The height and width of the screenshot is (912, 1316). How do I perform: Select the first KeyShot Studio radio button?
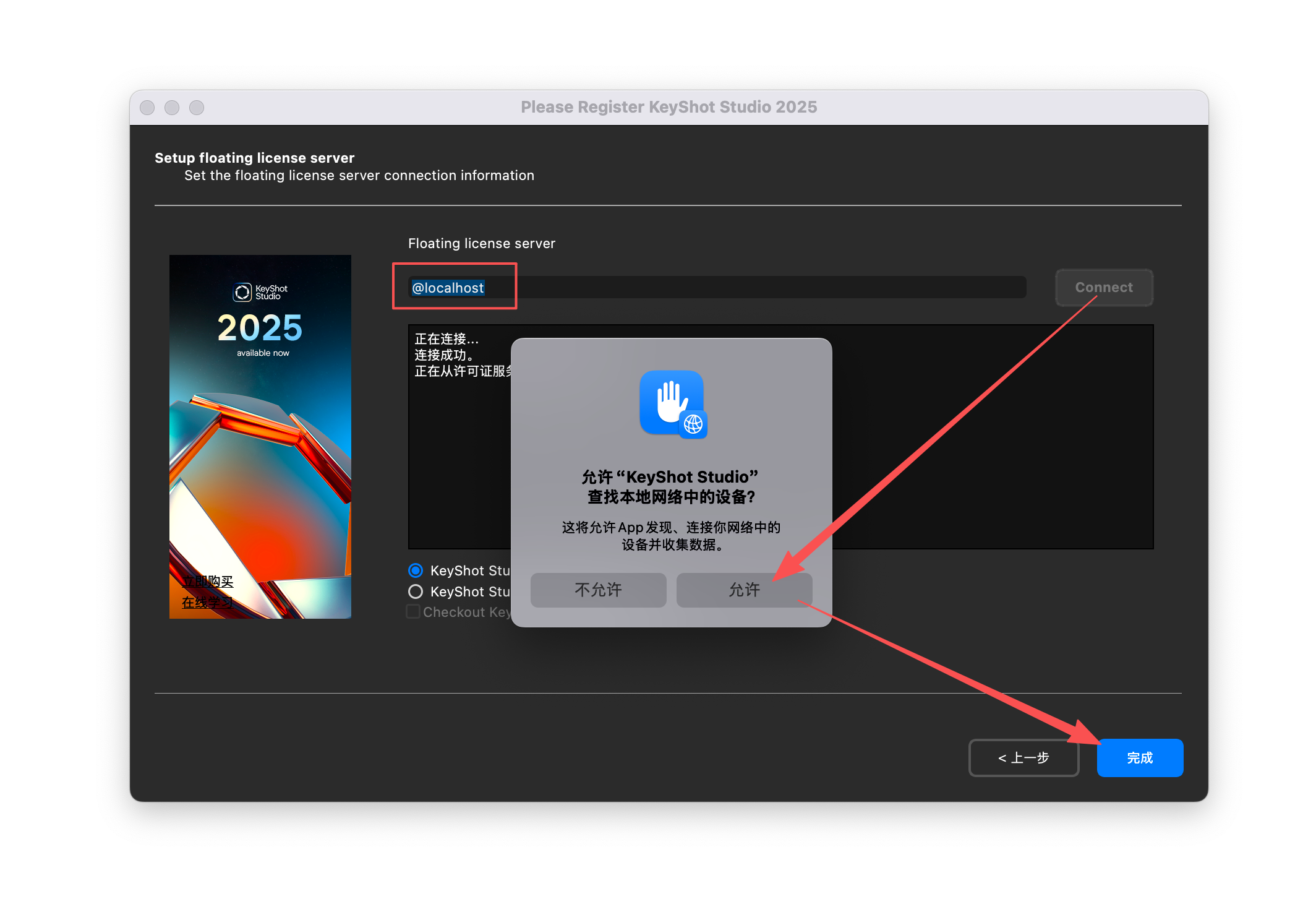416,570
